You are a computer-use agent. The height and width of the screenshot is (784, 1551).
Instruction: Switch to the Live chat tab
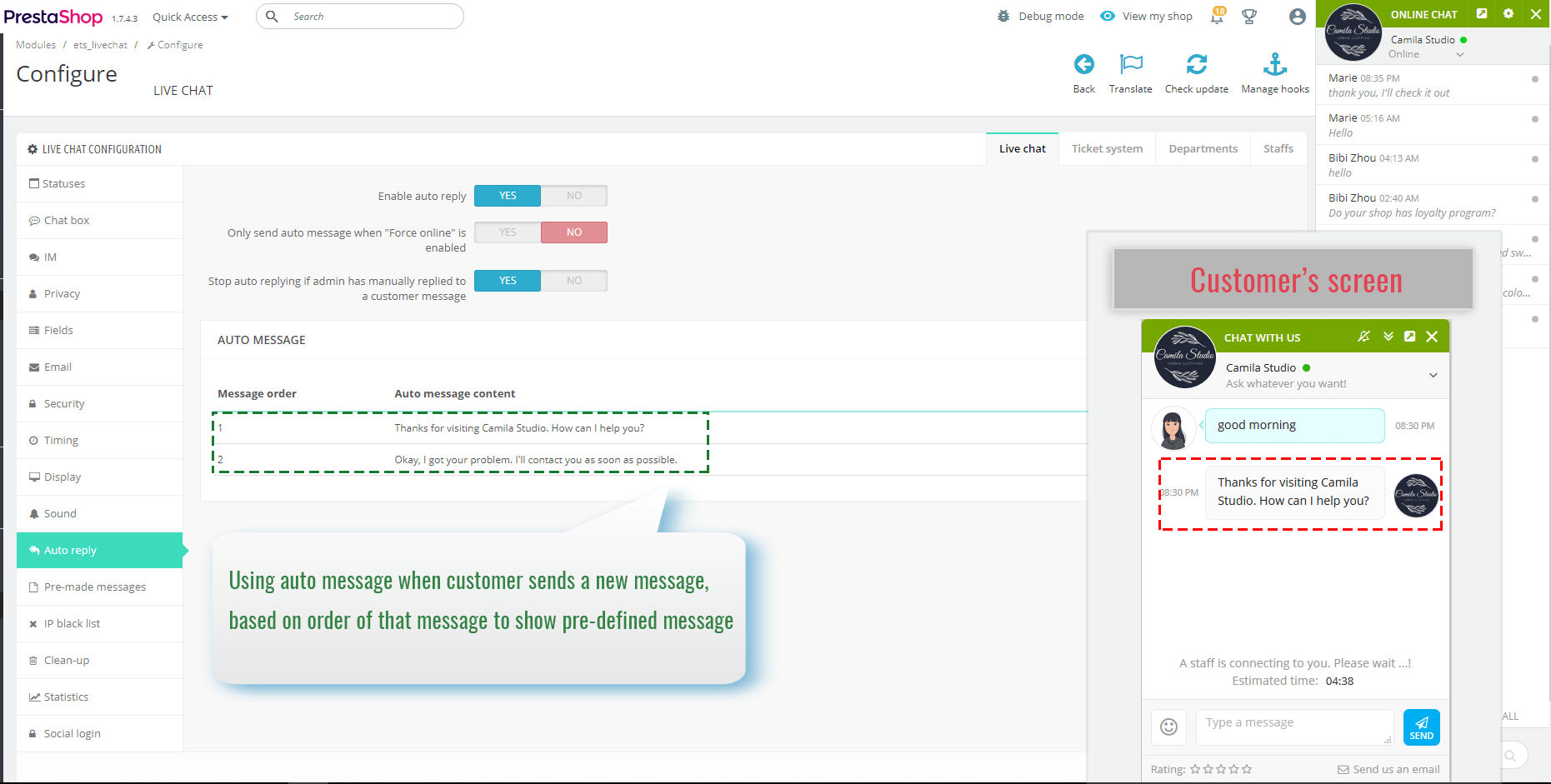(1023, 149)
